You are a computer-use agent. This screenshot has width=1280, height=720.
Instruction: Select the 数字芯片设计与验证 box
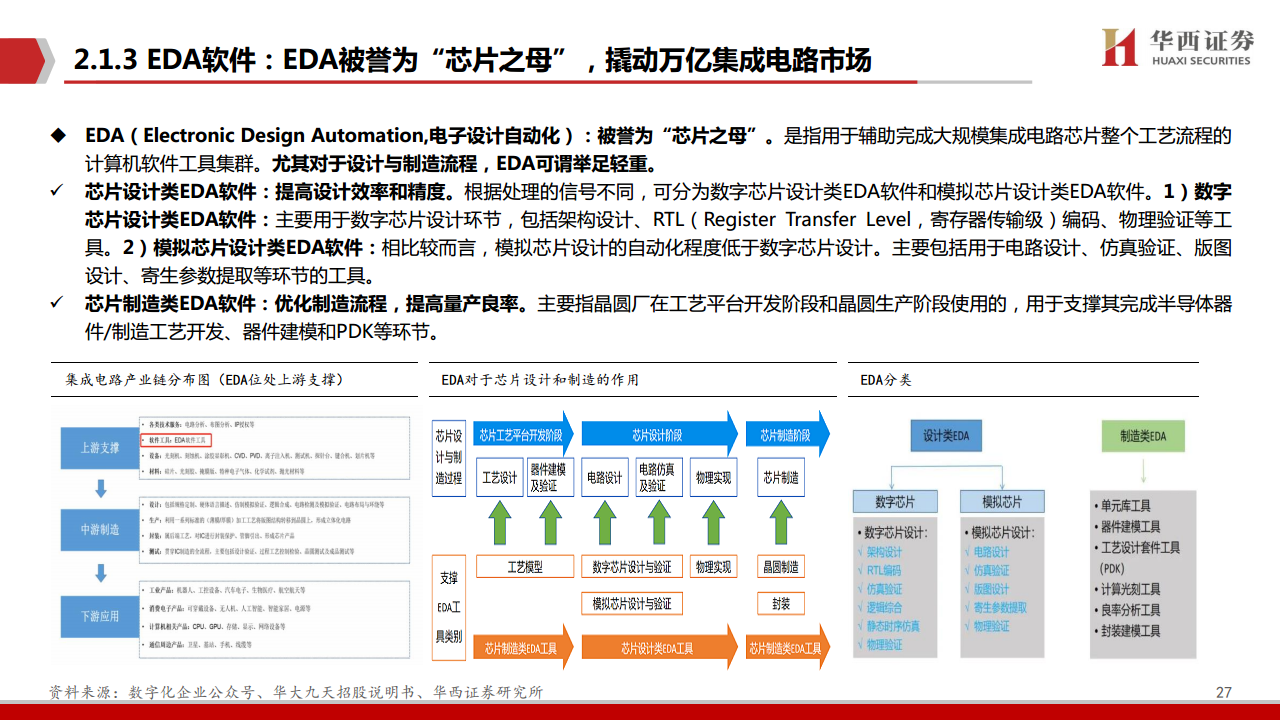pos(632,567)
